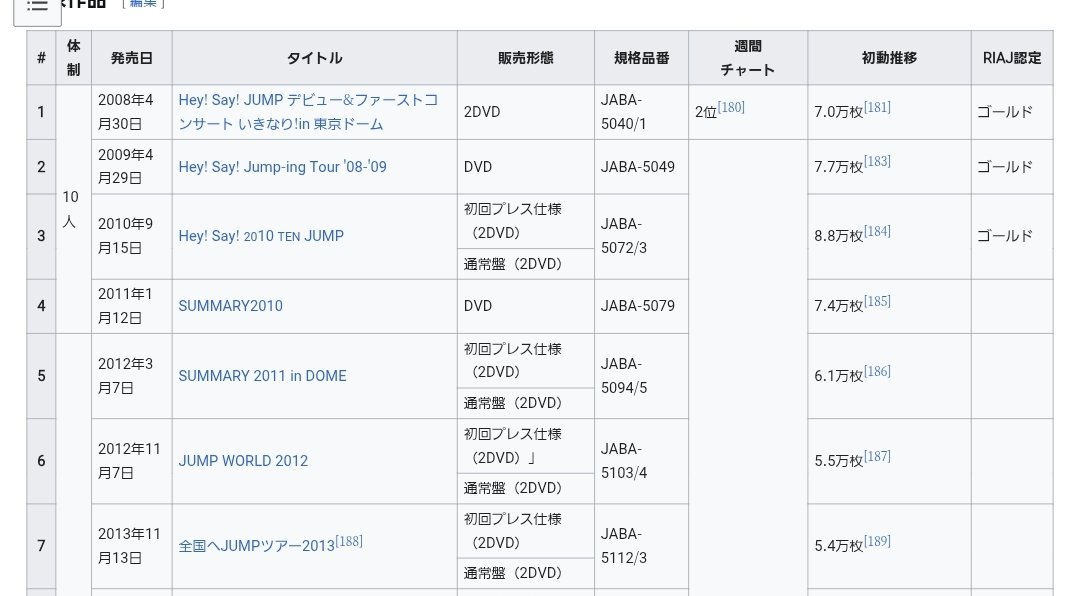Select the 10人 lineup cell
This screenshot has width=1080, height=596.
coord(74,209)
